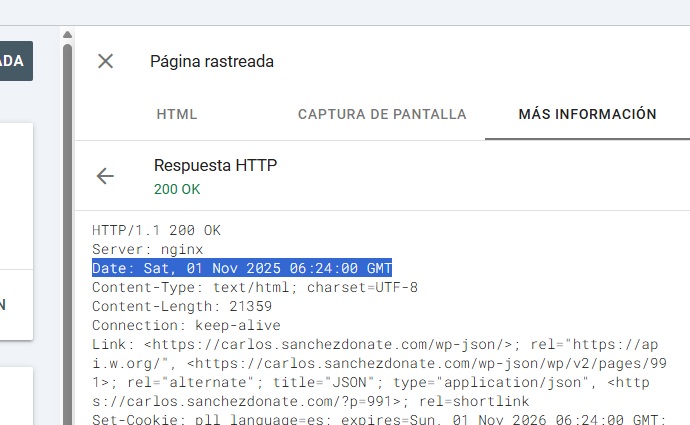Click the Content-Length: 21359 line
The image size is (690, 425).
point(181,306)
